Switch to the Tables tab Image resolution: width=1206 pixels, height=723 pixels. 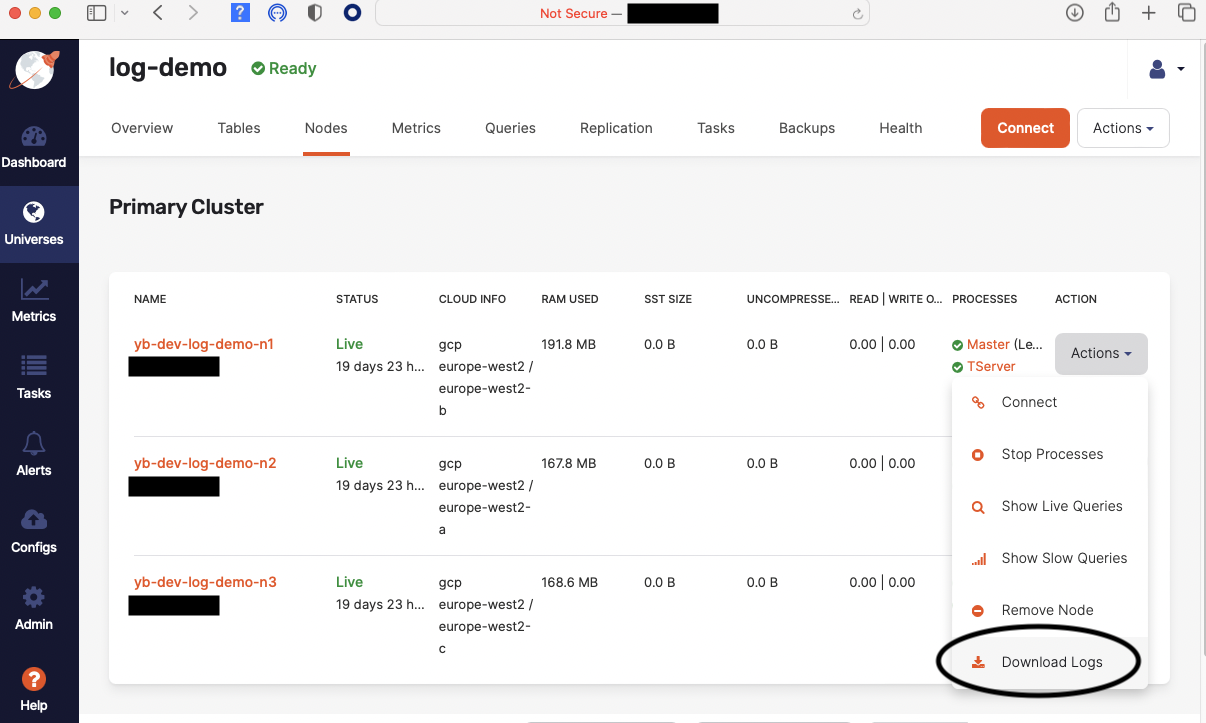coord(239,128)
